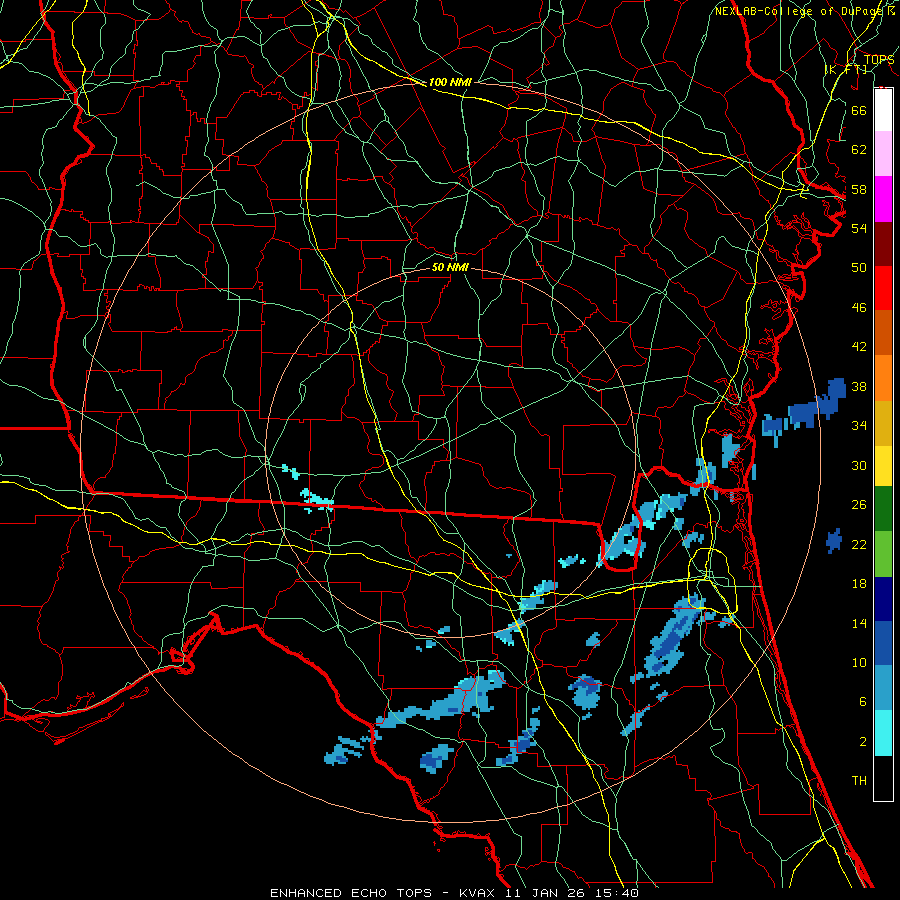900x900 pixels.
Task: Click the 2 value on the legend
Action: 862,742
